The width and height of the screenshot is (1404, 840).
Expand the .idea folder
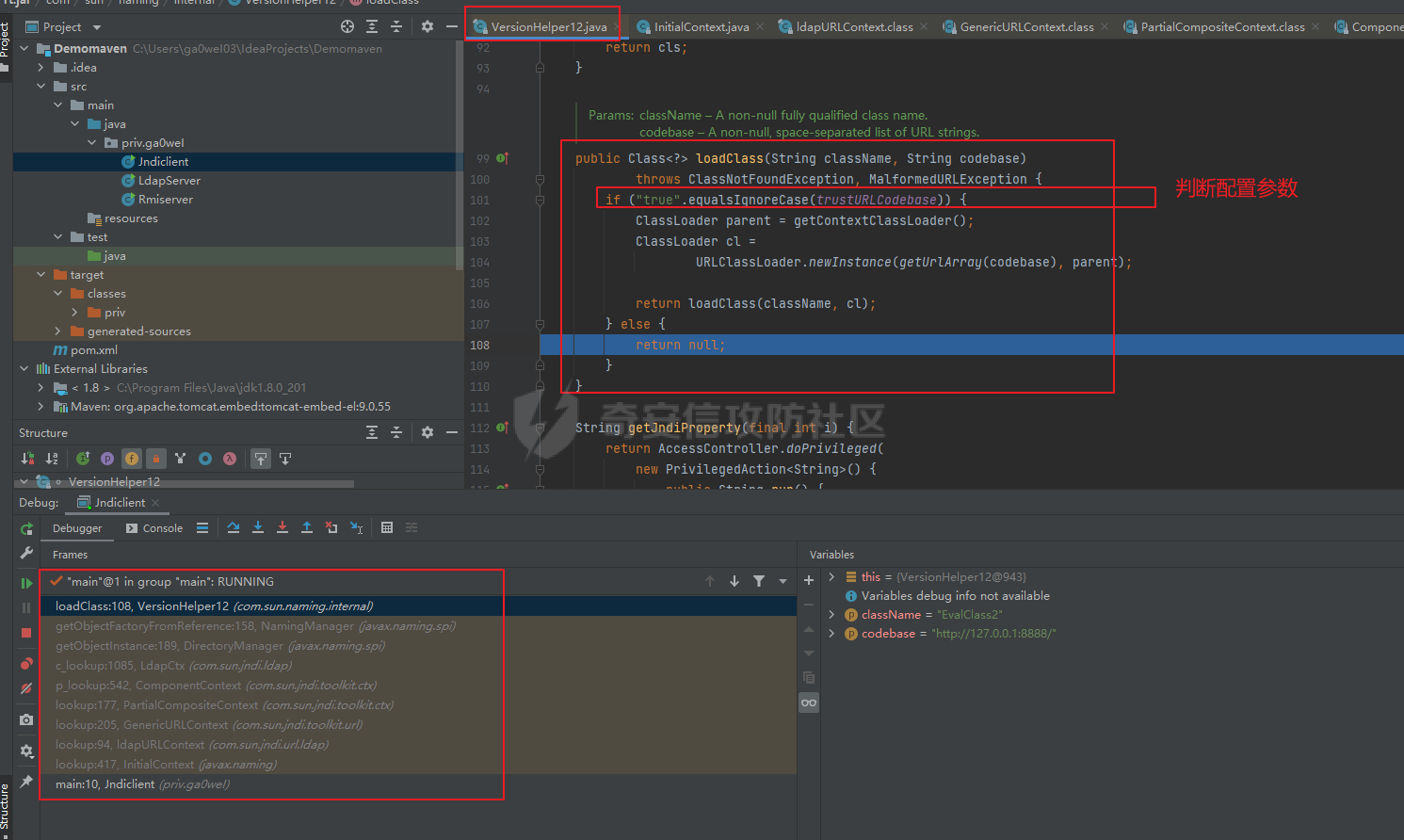coord(40,67)
